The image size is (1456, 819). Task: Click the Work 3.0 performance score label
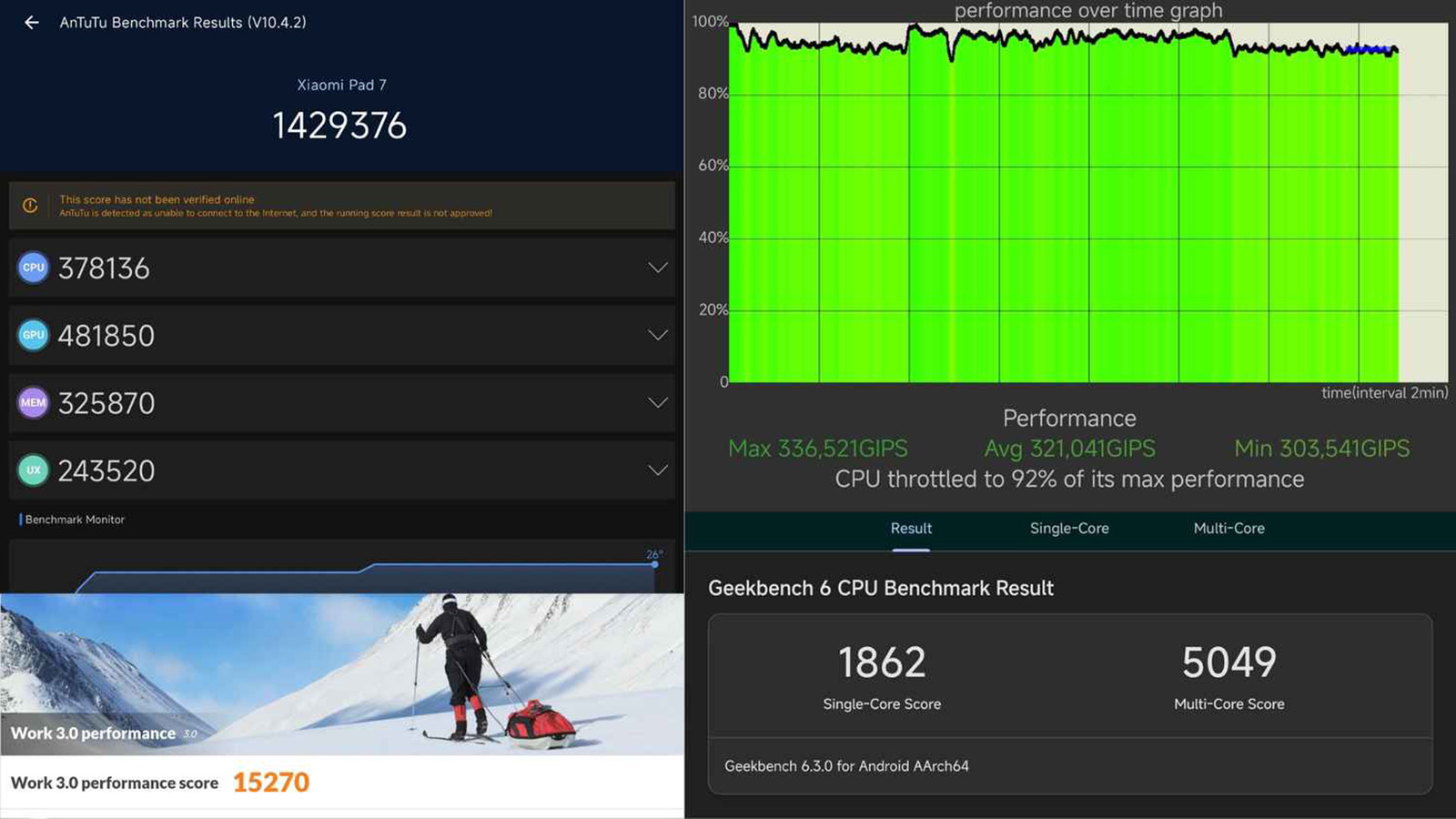[x=115, y=783]
